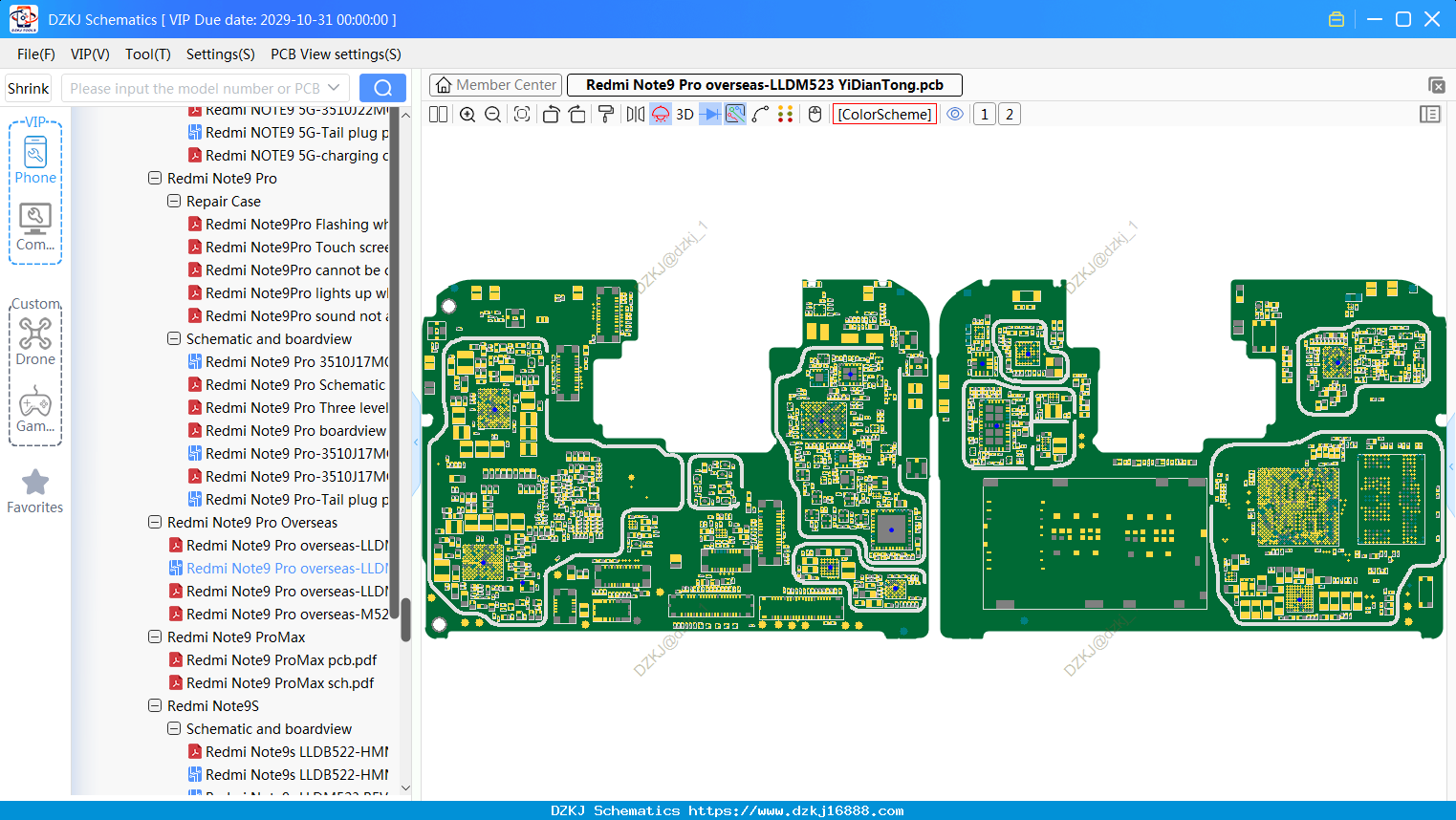The height and width of the screenshot is (820, 1456).
Task: Click the mirror flip board icon
Action: (x=635, y=115)
